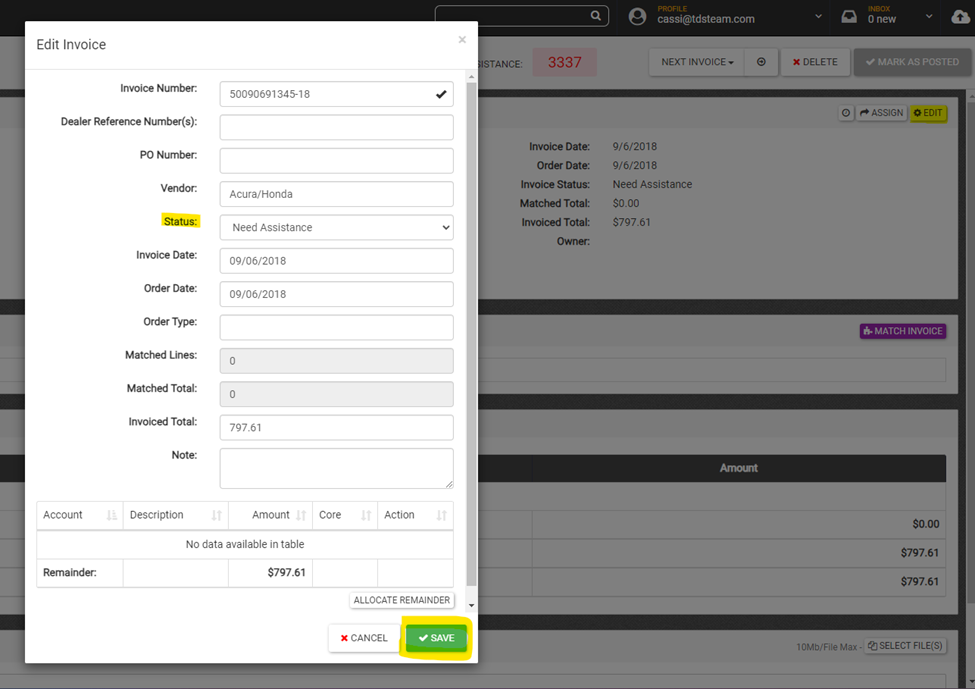Image resolution: width=975 pixels, height=689 pixels.
Task: Expand the inbox dropdown chevron
Action: [929, 16]
